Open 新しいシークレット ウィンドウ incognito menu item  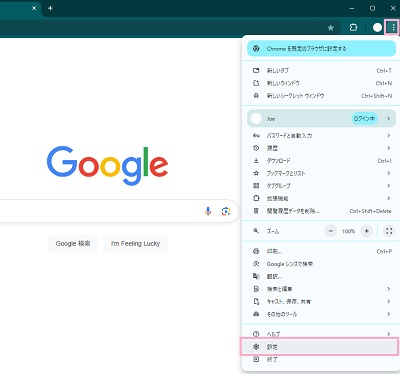coord(321,96)
